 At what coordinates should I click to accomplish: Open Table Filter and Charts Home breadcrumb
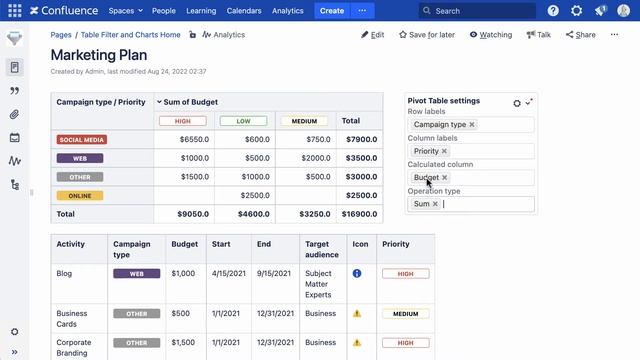[131, 35]
